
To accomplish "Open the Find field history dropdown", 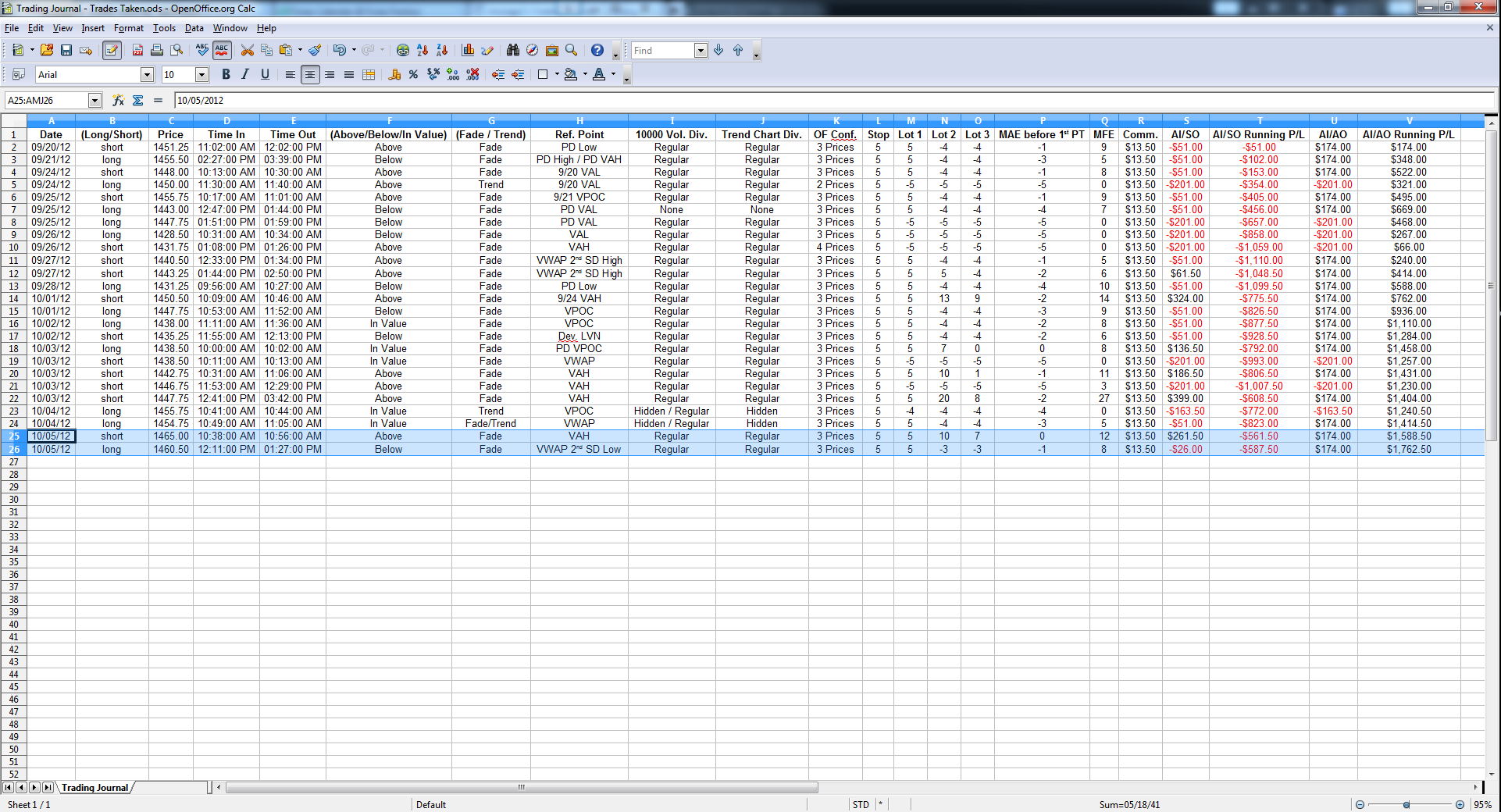I will tap(700, 50).
